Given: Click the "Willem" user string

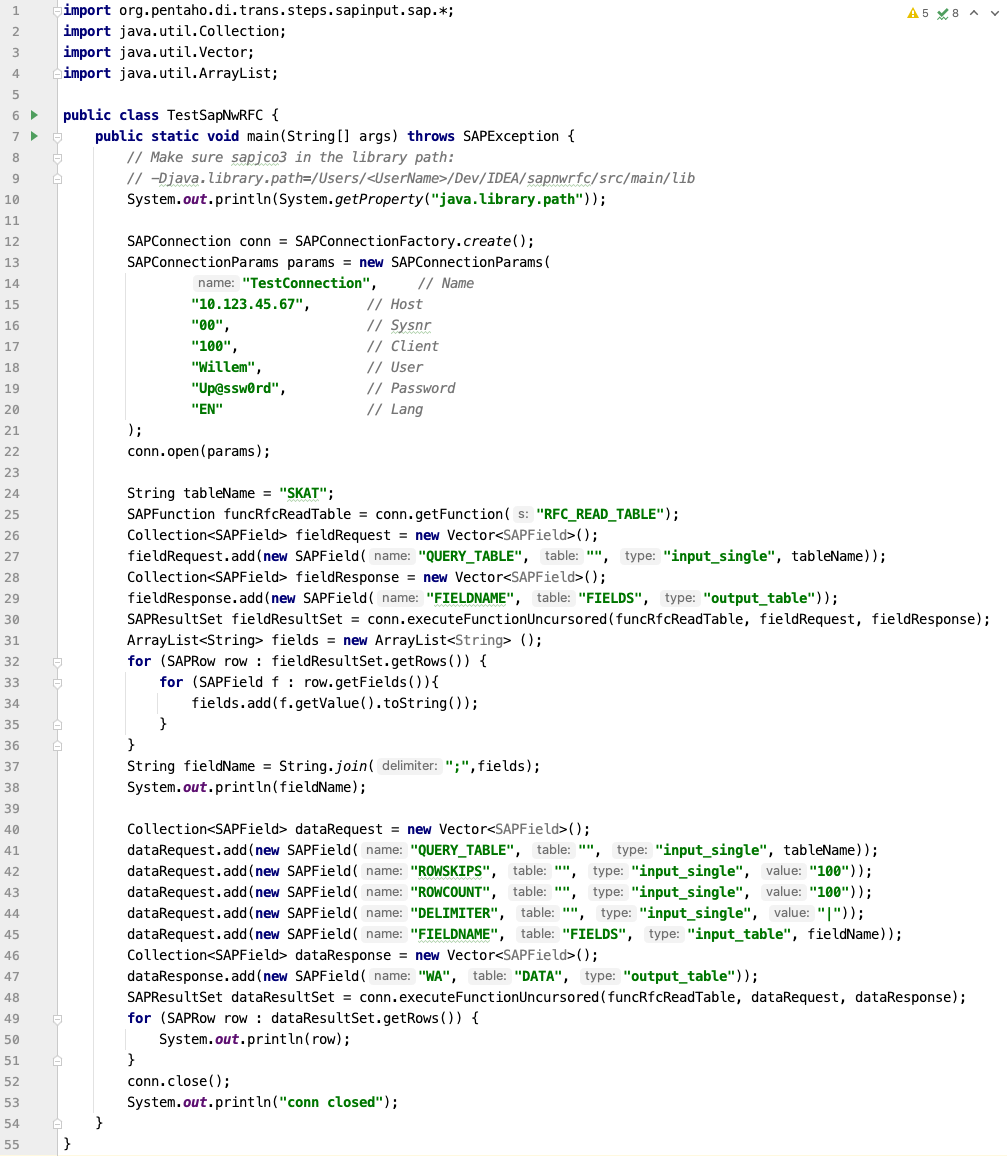Looking at the screenshot, I should 223,367.
